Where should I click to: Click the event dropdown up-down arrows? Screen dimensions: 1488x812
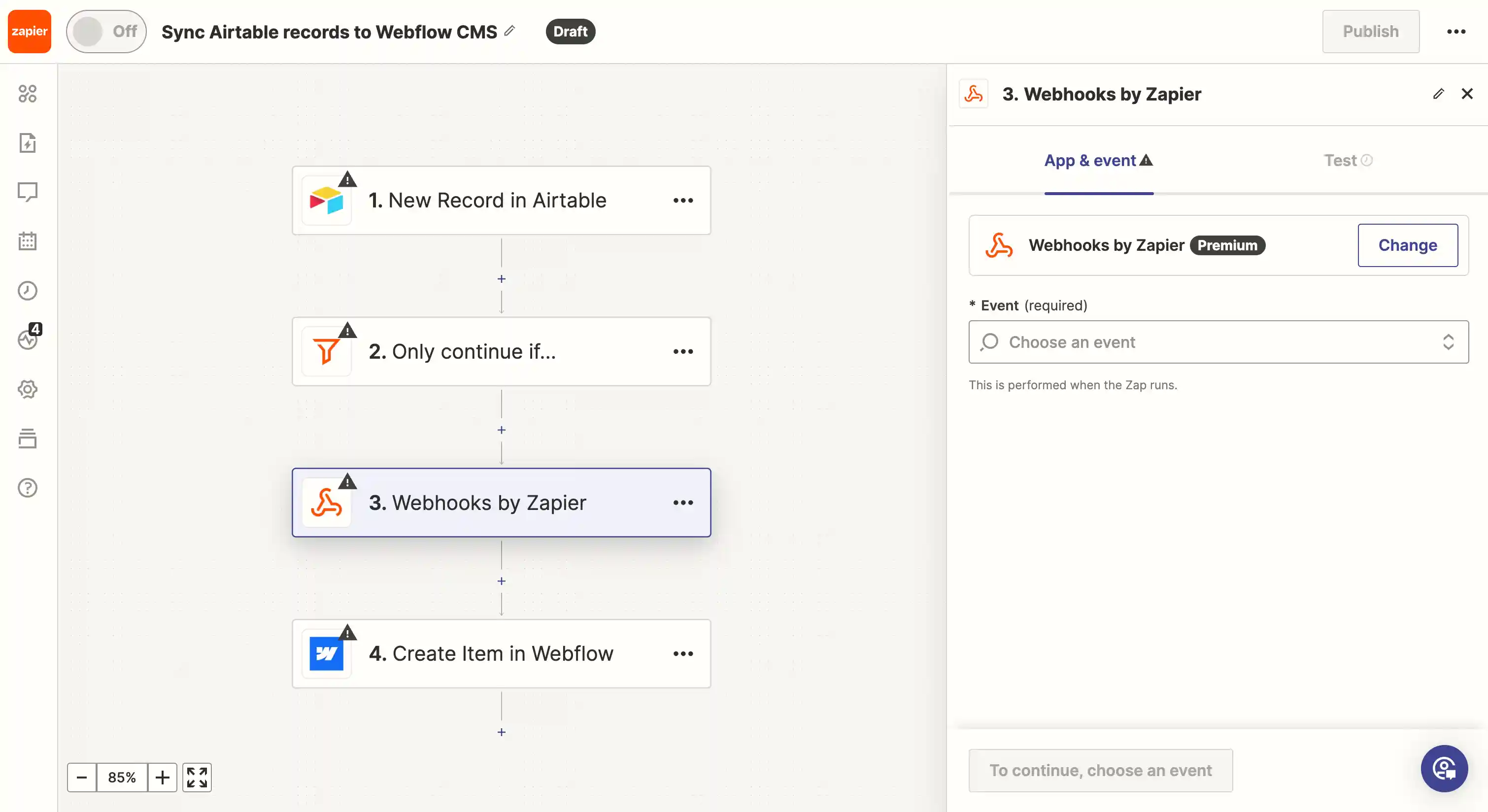click(x=1448, y=342)
